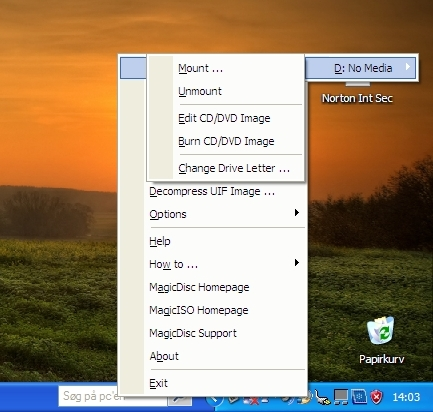Click the Safely Remove Hardware tray icon

[x=323, y=397]
